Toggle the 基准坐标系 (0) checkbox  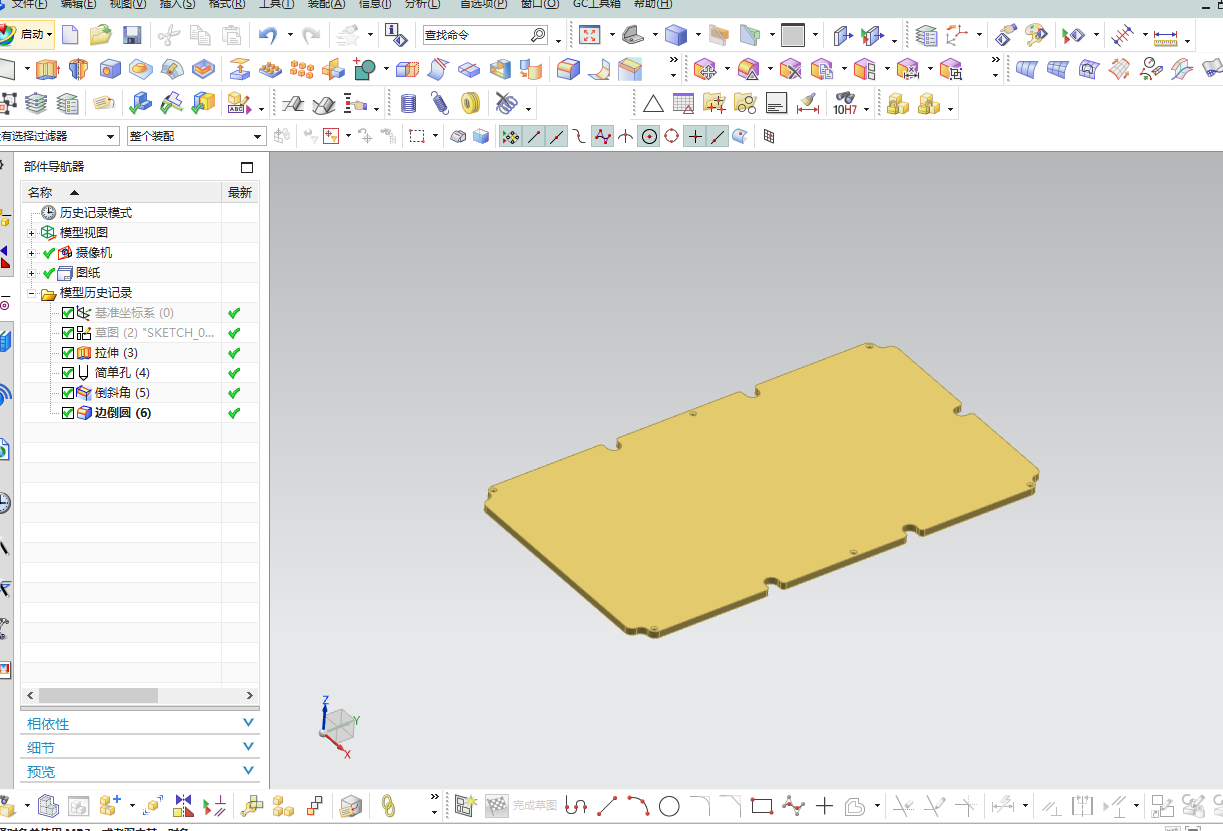click(68, 313)
